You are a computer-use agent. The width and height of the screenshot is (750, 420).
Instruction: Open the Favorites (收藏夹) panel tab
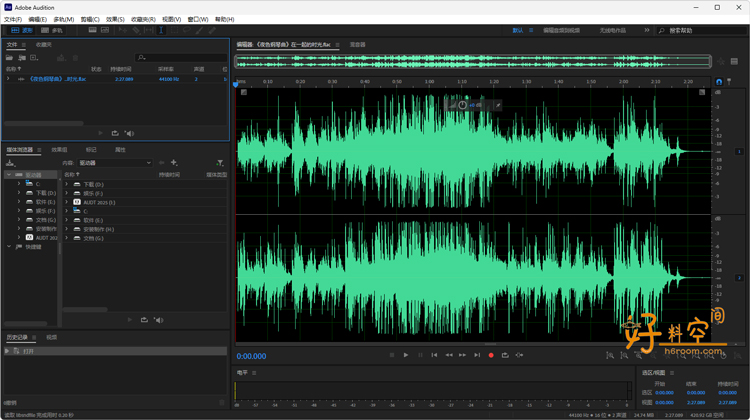pyautogui.click(x=44, y=44)
